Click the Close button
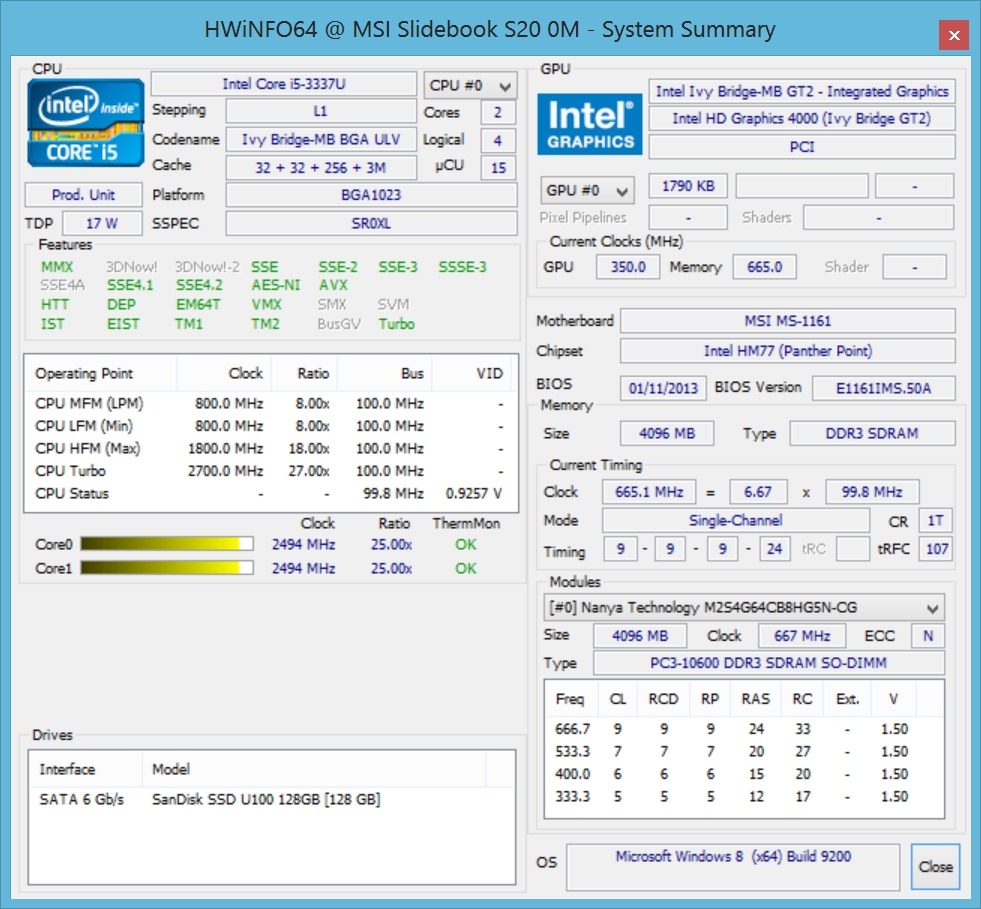Viewport: 981px width, 909px height. click(x=935, y=866)
